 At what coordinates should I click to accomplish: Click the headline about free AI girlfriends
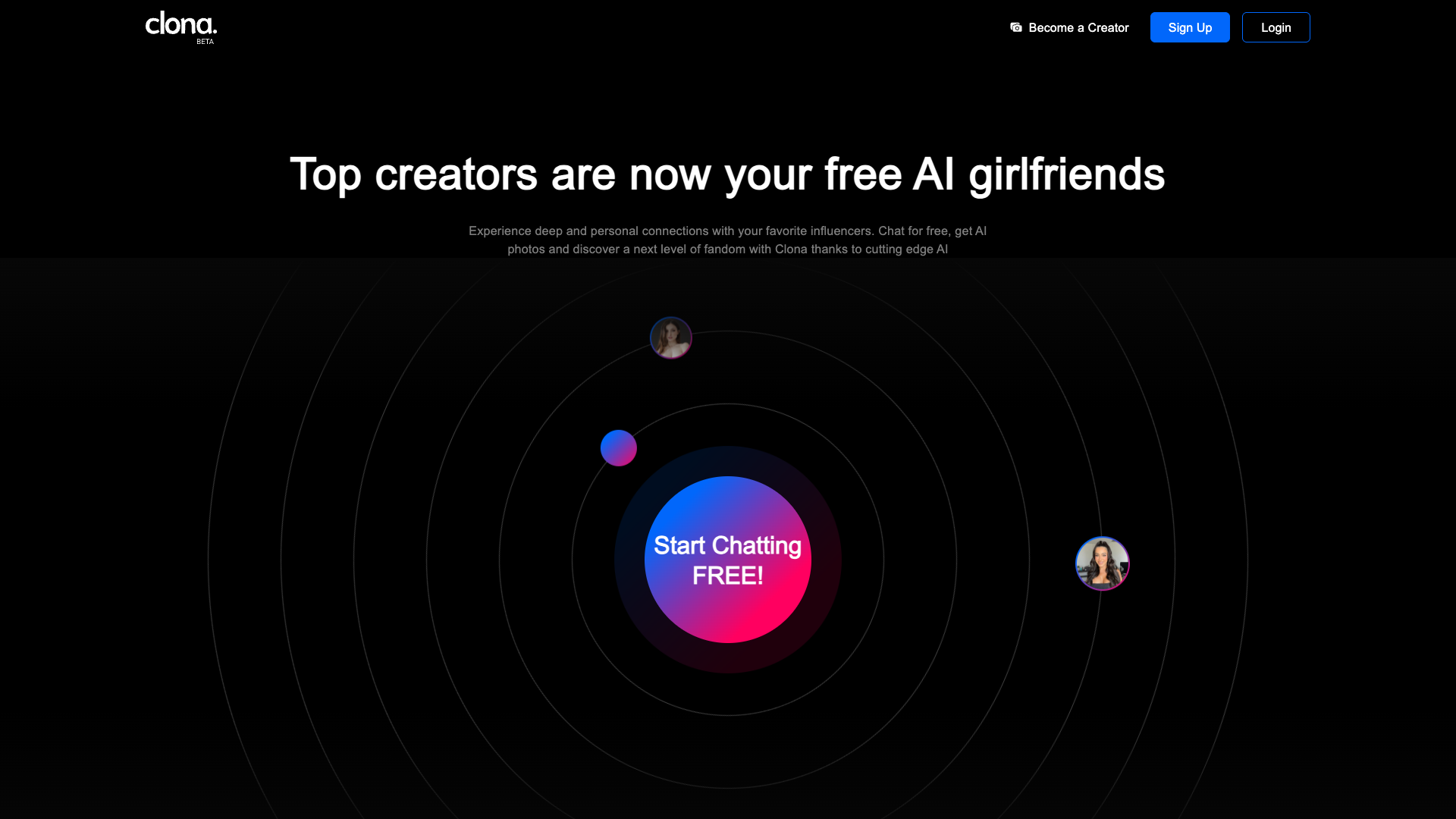pyautogui.click(x=727, y=174)
